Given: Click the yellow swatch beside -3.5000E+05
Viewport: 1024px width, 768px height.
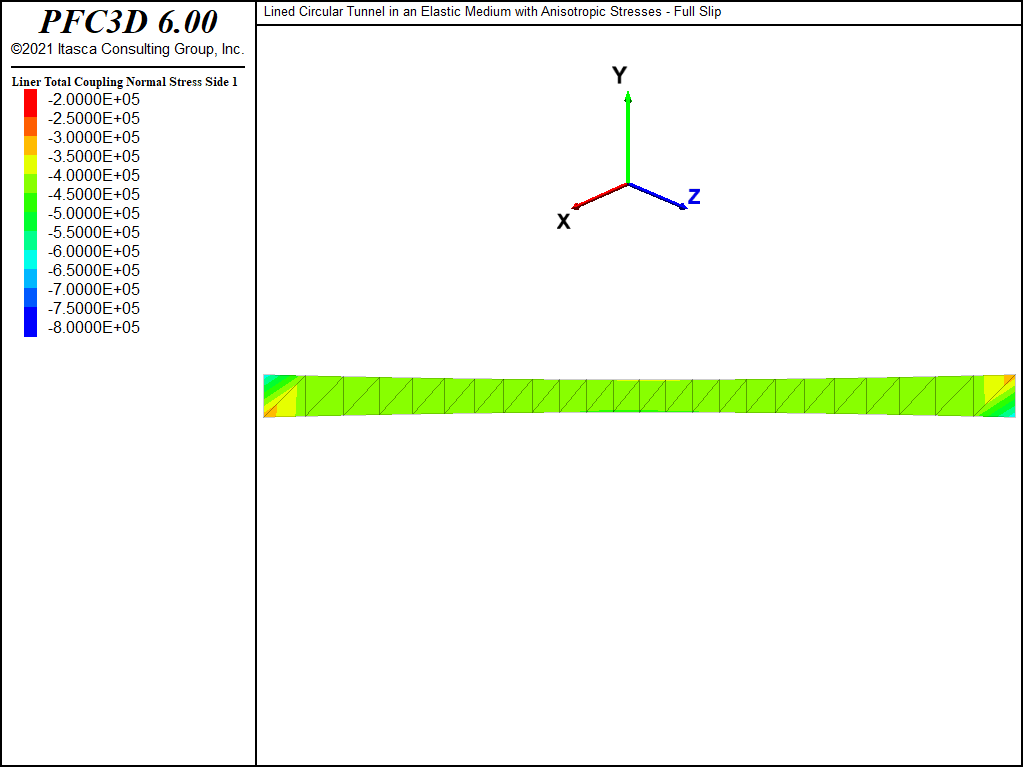Looking at the screenshot, I should coord(31,164).
